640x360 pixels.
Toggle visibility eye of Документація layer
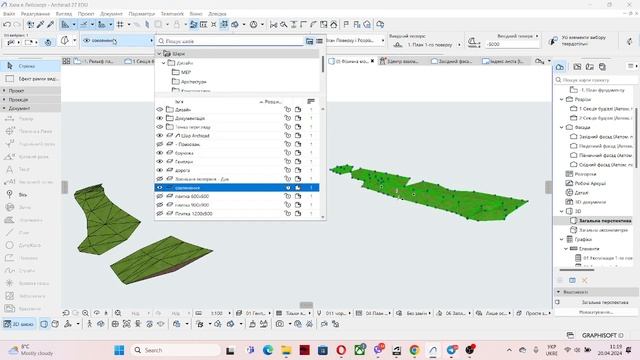pyautogui.click(x=160, y=118)
